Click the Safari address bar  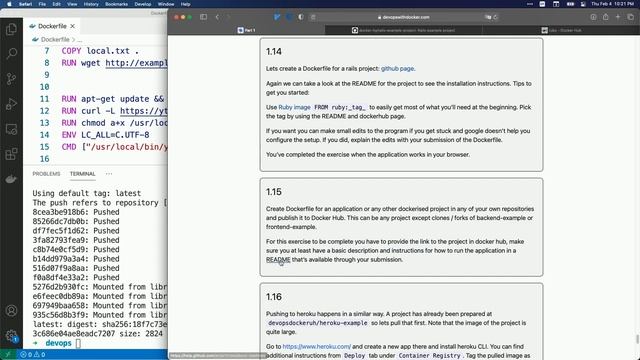click(403, 17)
